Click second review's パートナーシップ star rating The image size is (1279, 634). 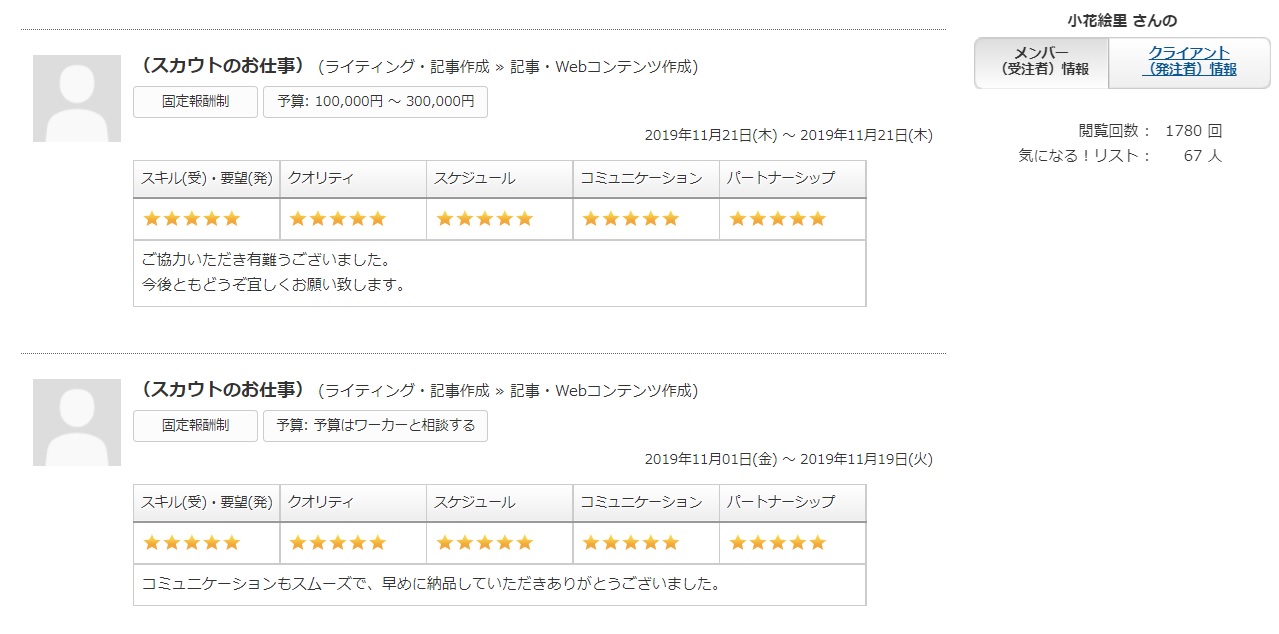click(x=778, y=543)
